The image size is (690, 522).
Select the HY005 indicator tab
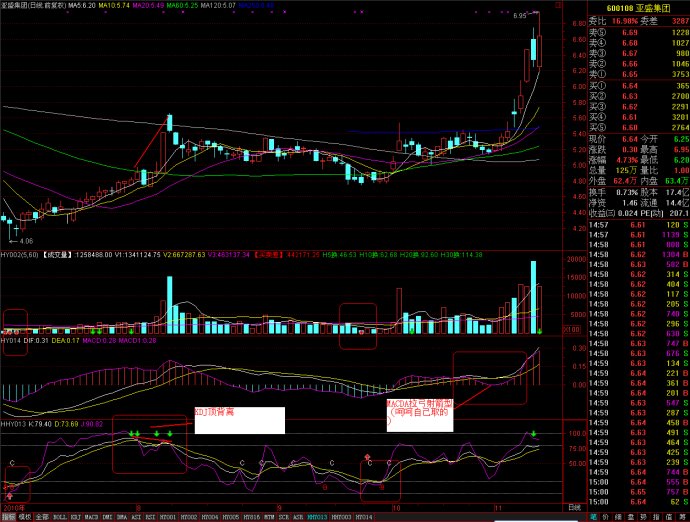click(x=231, y=517)
